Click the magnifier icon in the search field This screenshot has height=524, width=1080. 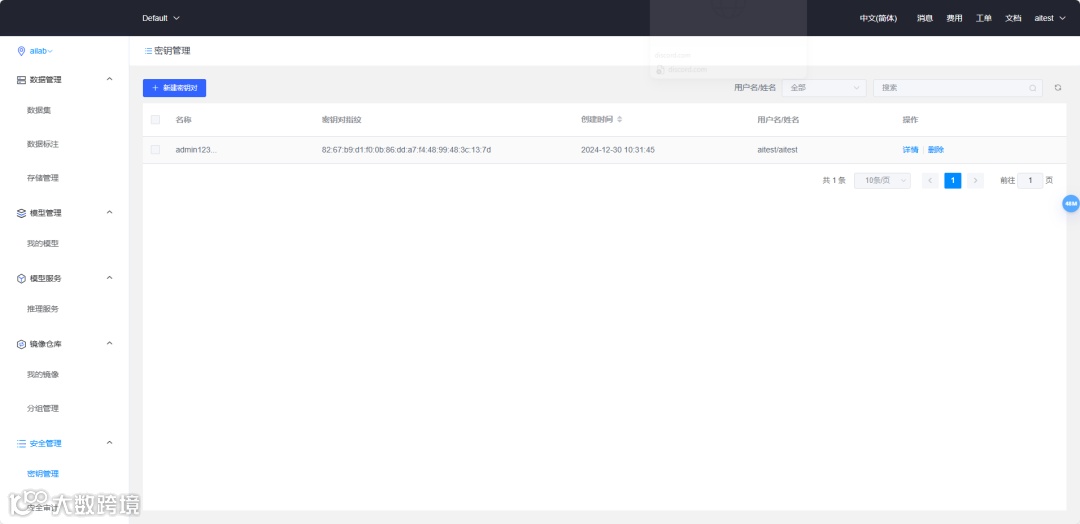coord(1032,88)
